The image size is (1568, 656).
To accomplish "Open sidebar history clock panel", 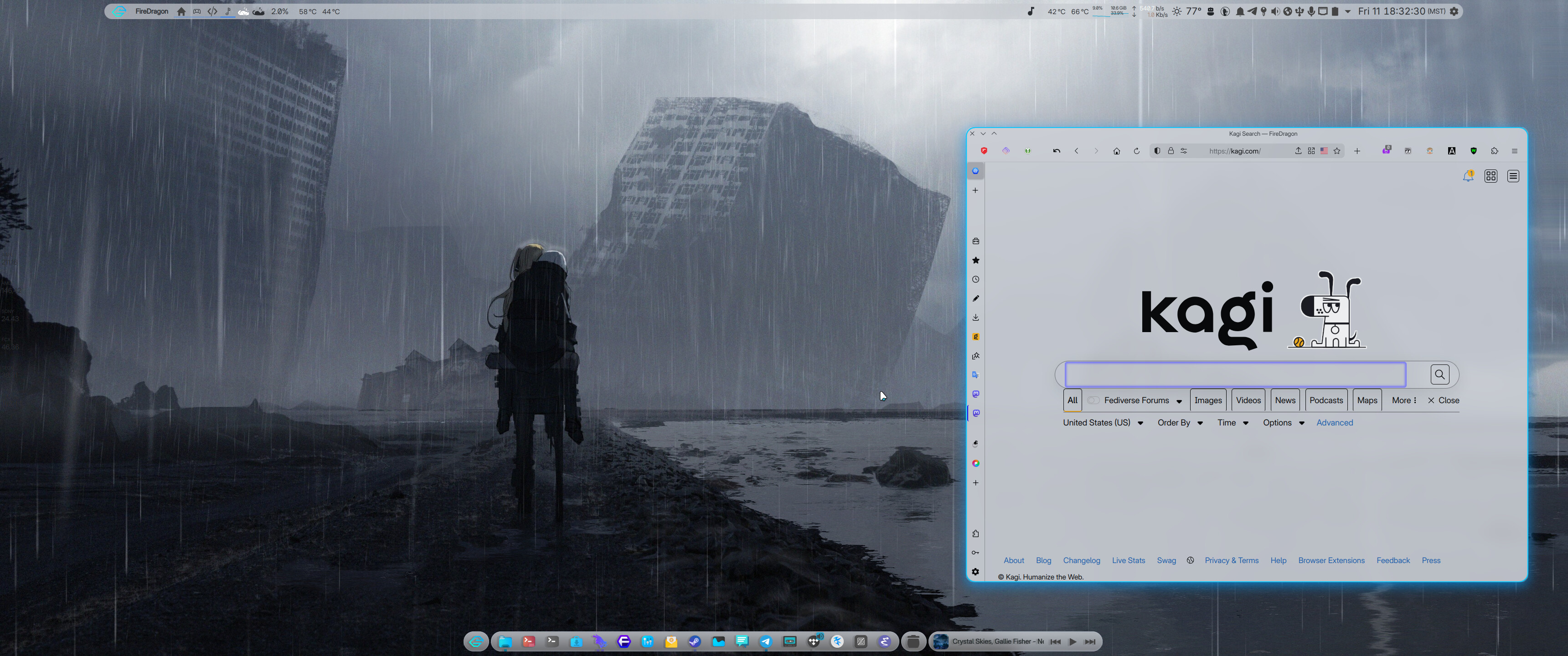I will (x=976, y=279).
